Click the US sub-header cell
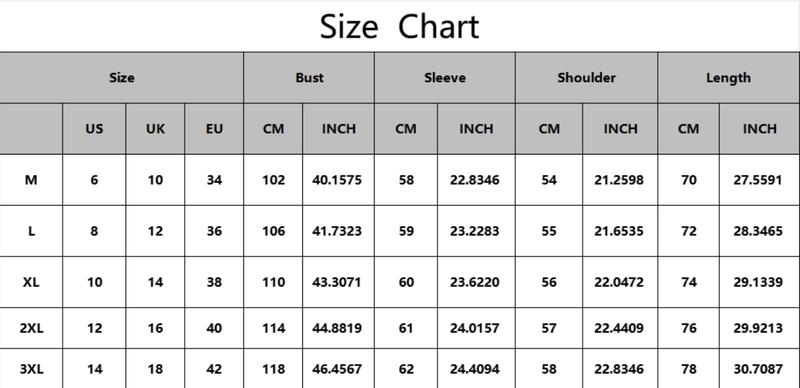Screen dimensions: 800x388 tap(94, 129)
